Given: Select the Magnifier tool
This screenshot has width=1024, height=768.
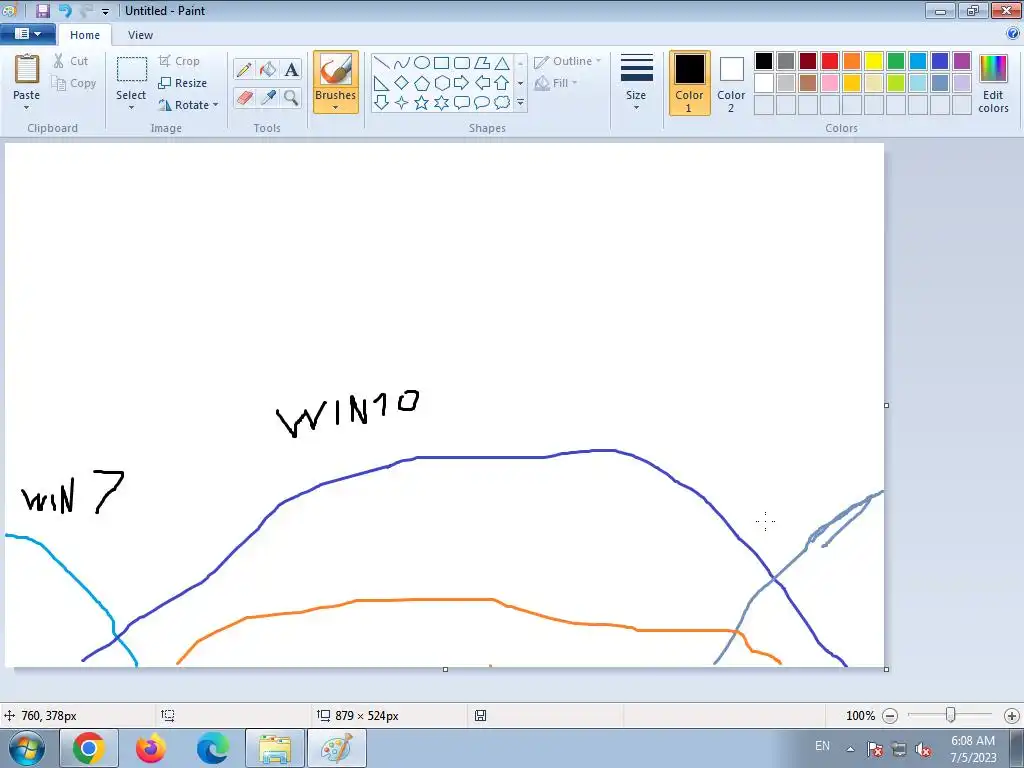Looking at the screenshot, I should (291, 97).
